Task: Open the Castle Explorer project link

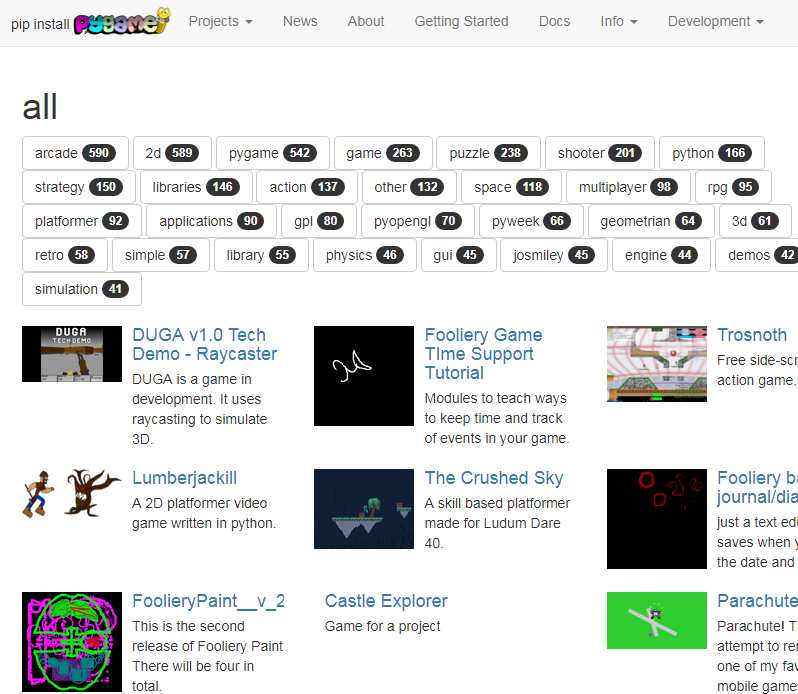Action: (386, 601)
